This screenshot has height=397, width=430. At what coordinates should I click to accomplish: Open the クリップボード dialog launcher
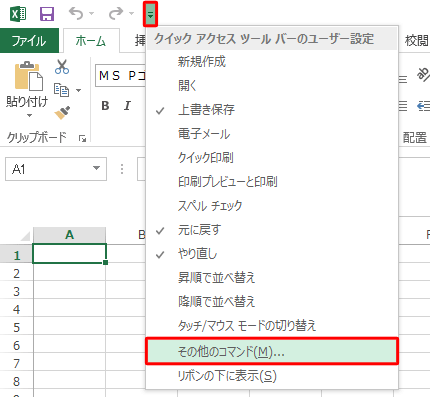[82, 138]
